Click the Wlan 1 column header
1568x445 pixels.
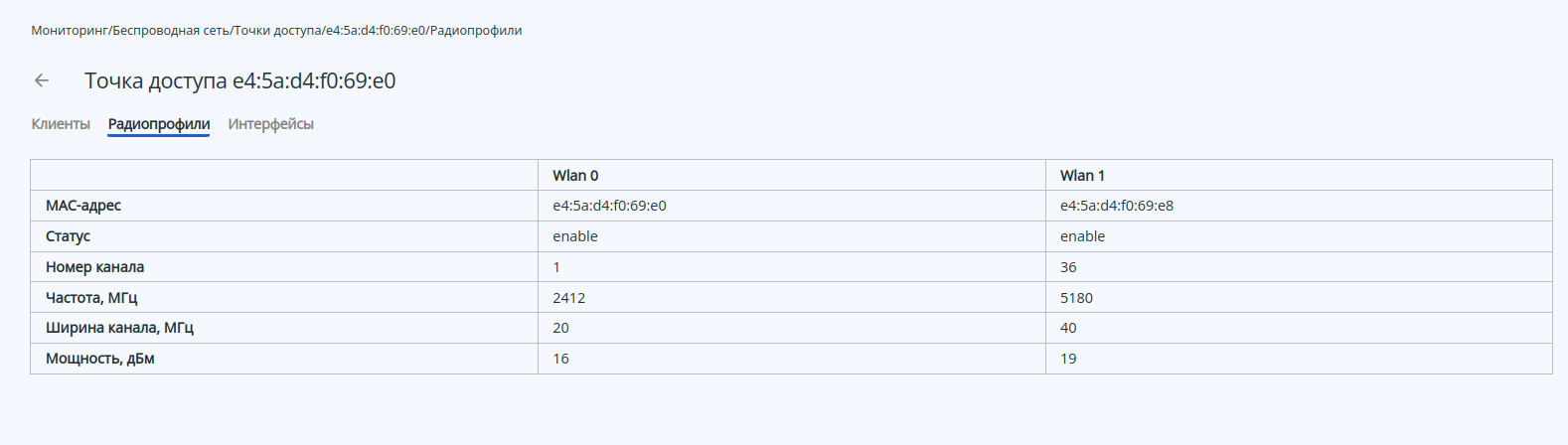click(1082, 176)
